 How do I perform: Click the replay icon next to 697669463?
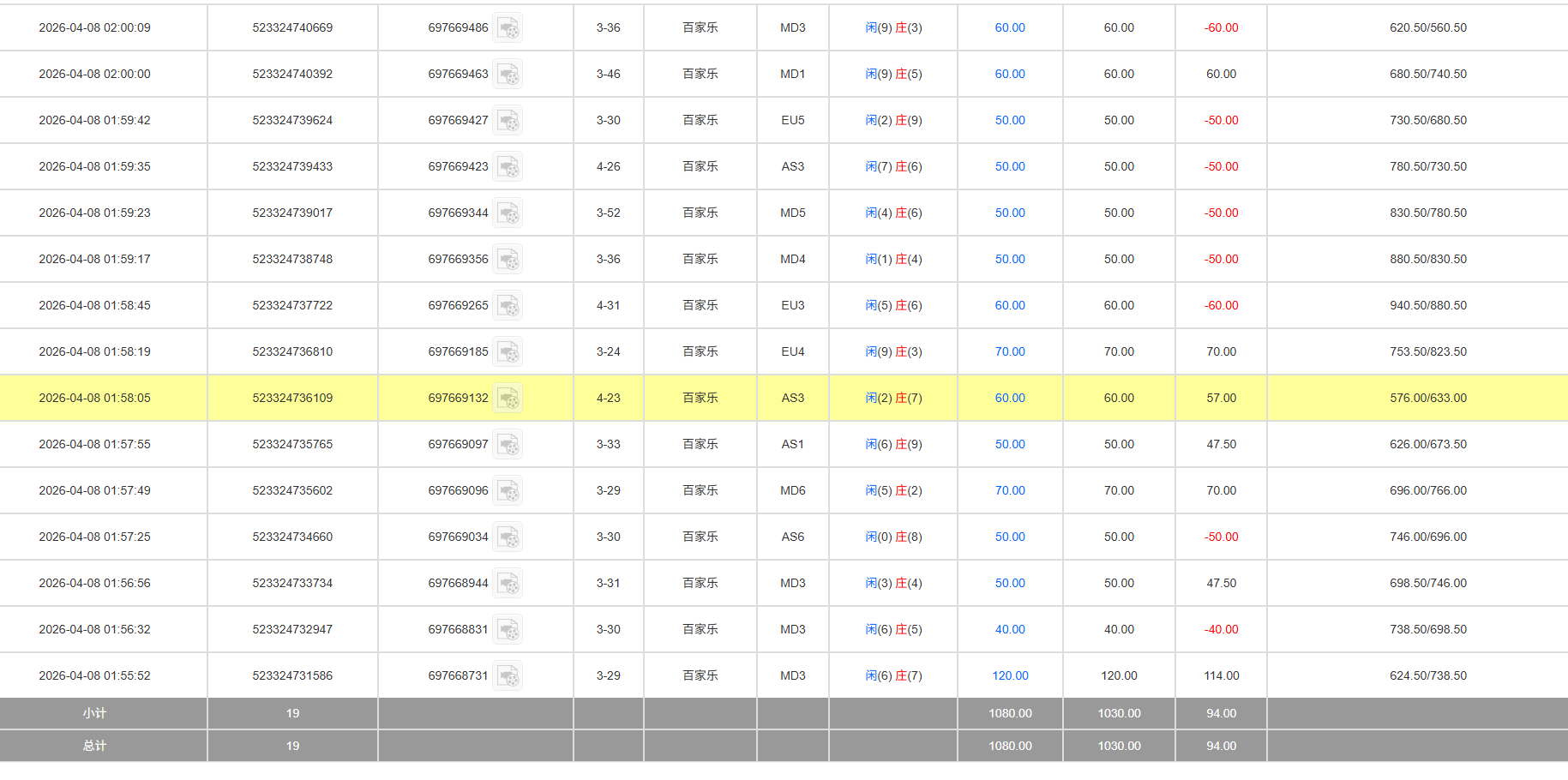[508, 75]
